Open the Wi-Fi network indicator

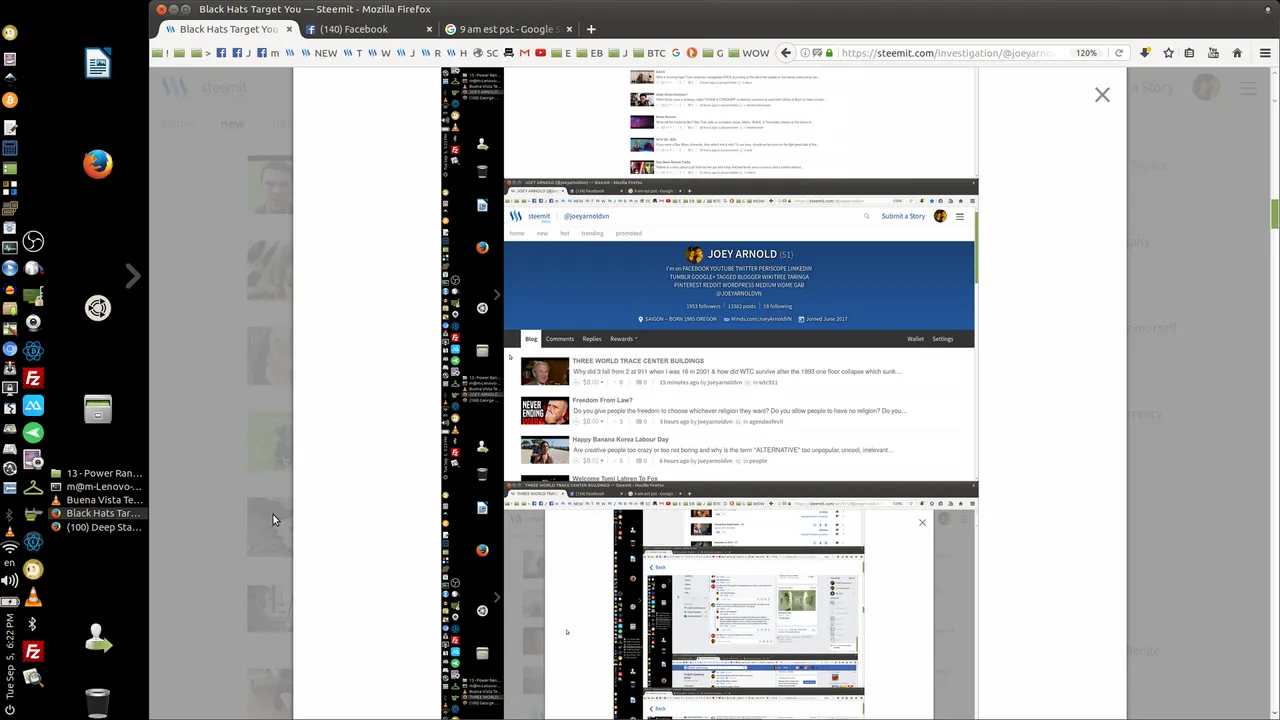10,547
